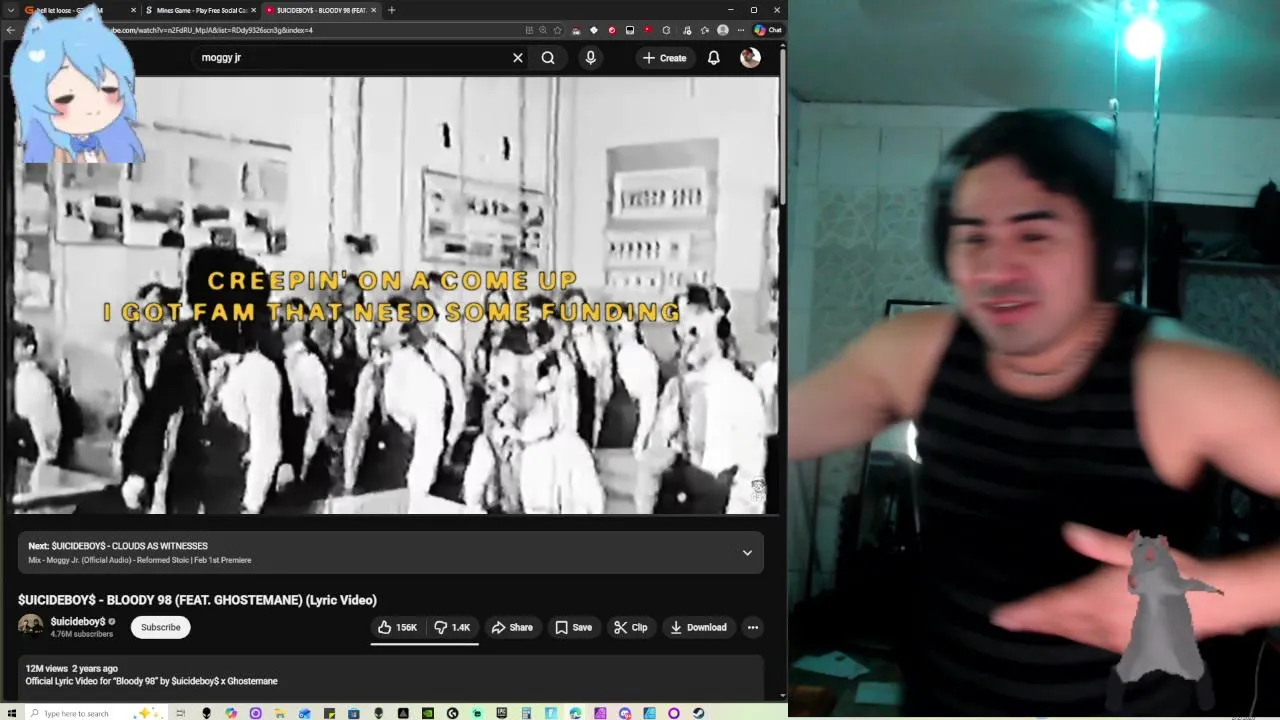Launch Steam from the taskbar
The width and height of the screenshot is (1280, 720).
click(x=699, y=713)
